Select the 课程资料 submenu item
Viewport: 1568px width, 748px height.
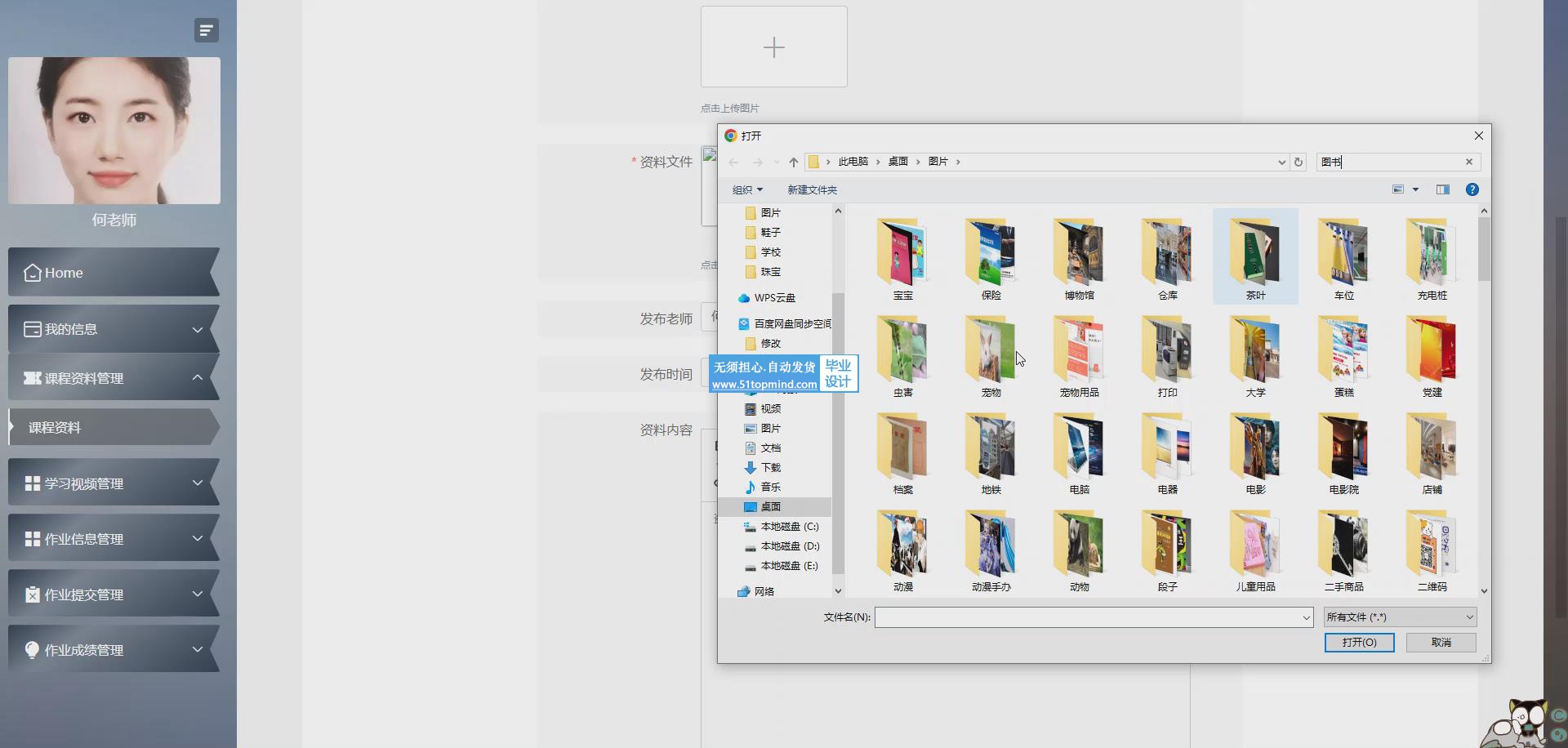[114, 427]
